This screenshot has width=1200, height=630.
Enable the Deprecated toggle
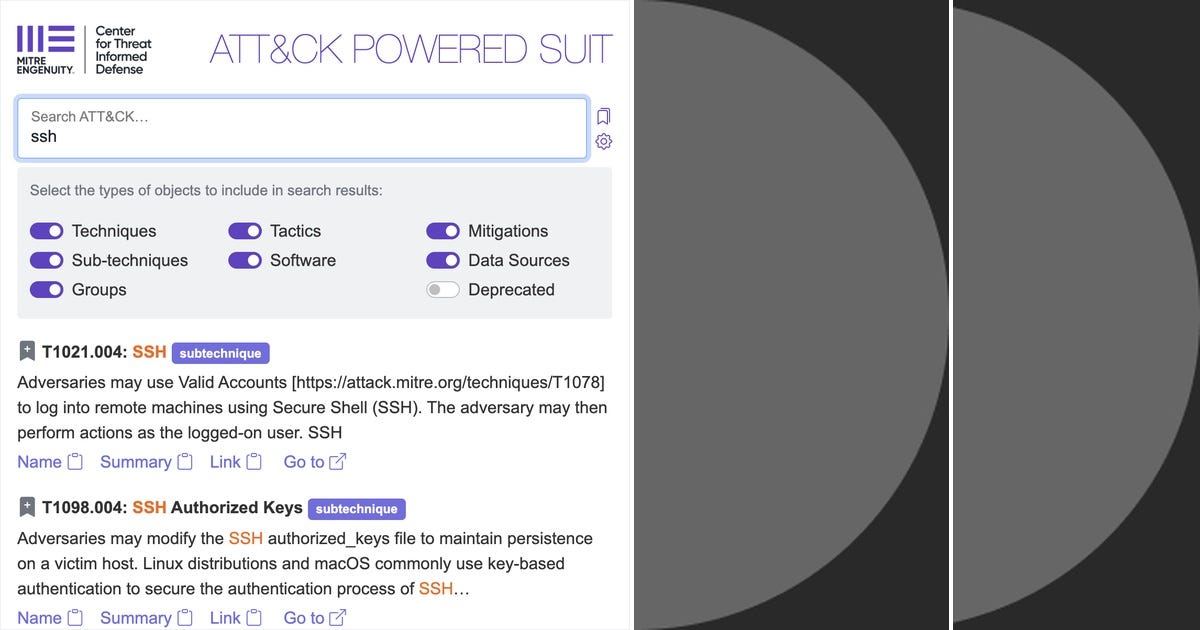tap(442, 290)
